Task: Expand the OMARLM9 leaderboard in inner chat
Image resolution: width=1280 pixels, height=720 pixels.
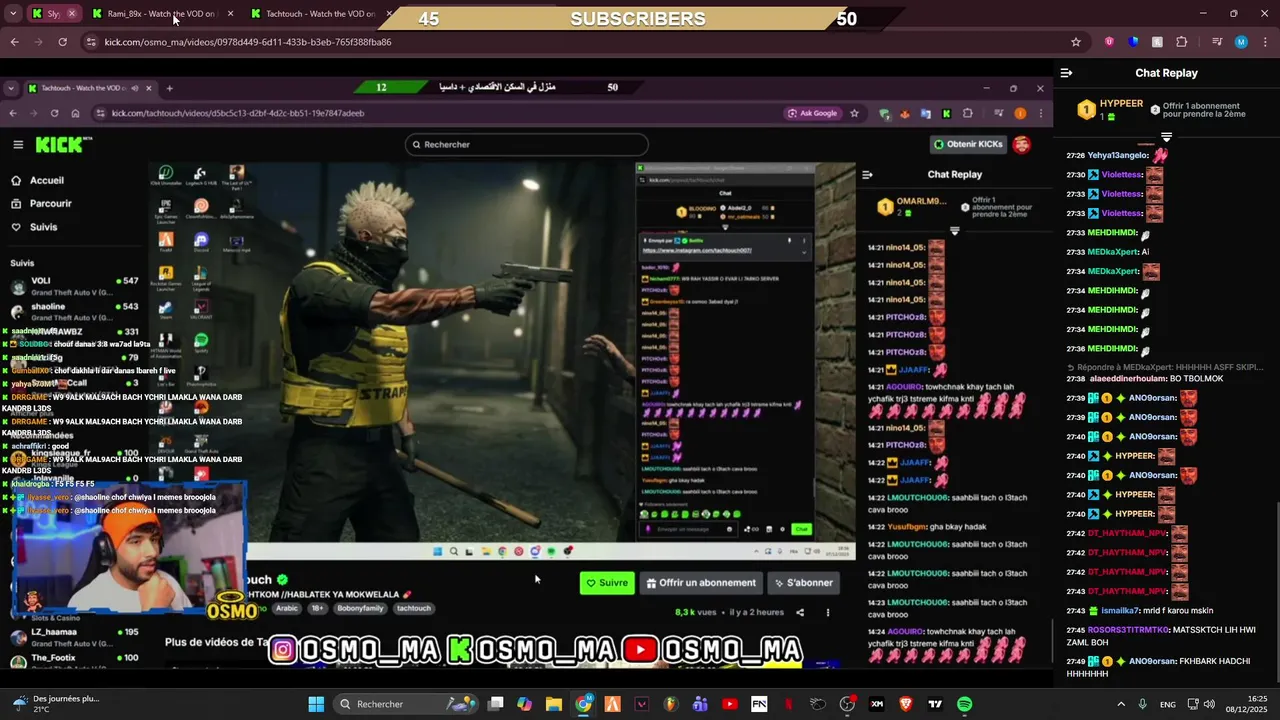Action: (x=954, y=231)
